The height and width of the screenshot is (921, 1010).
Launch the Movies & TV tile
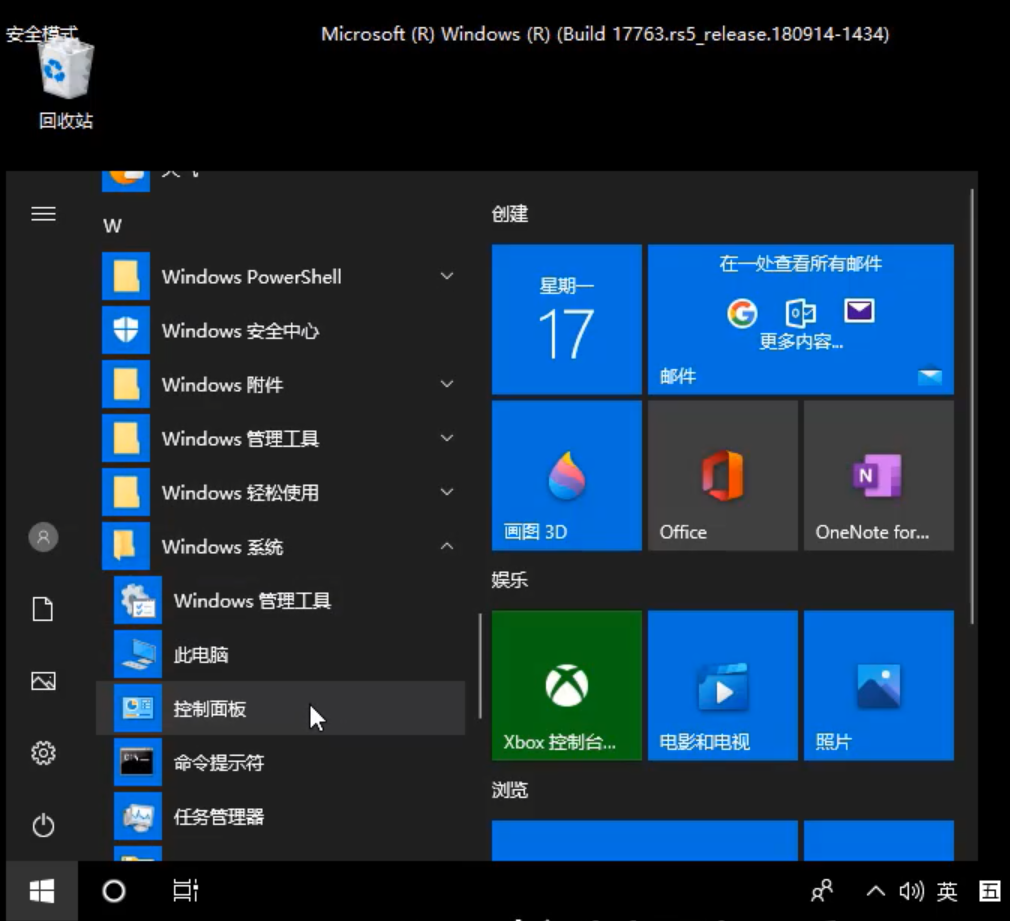click(x=722, y=685)
